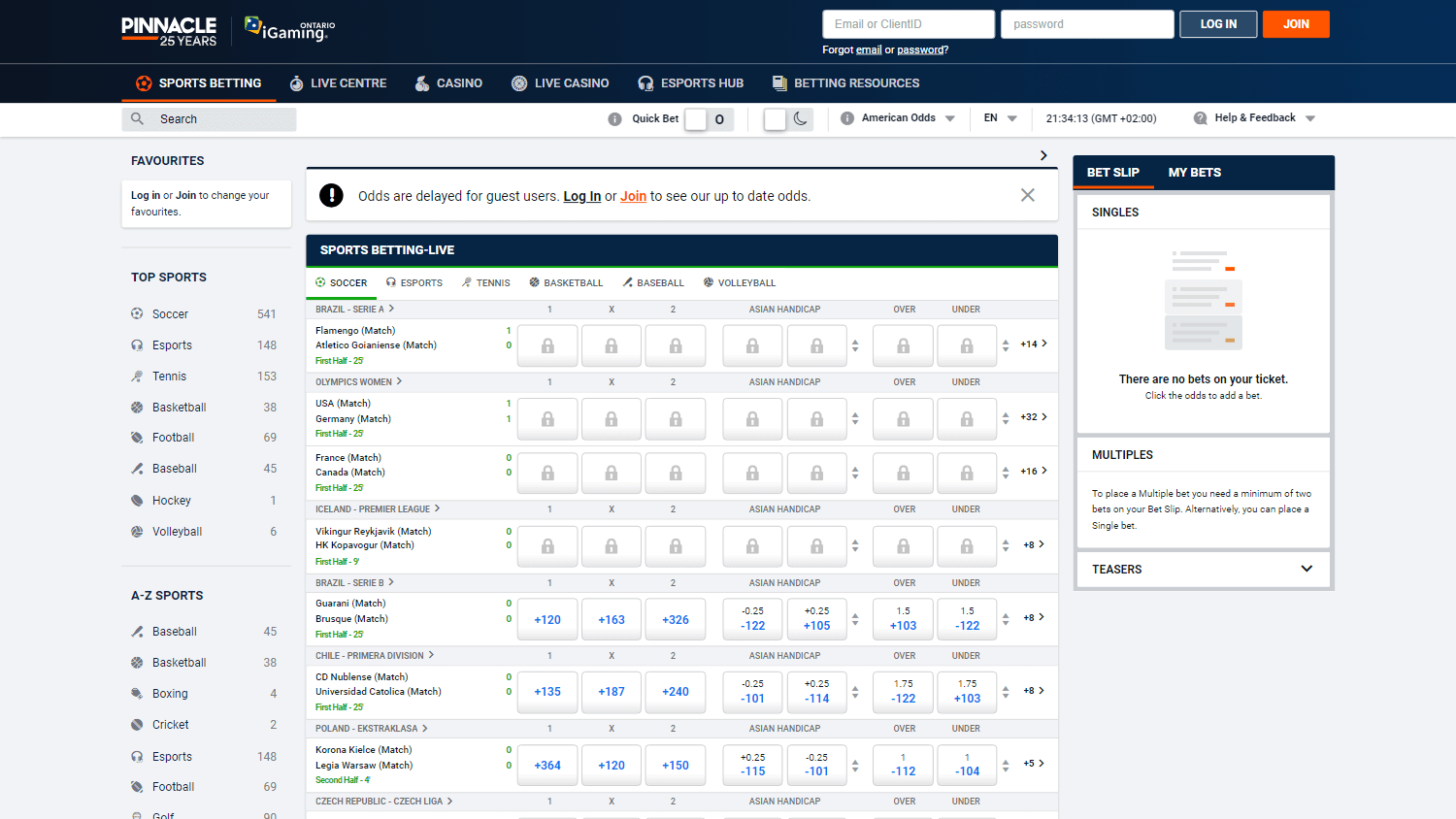Select the Bet Slip tab

1113,173
